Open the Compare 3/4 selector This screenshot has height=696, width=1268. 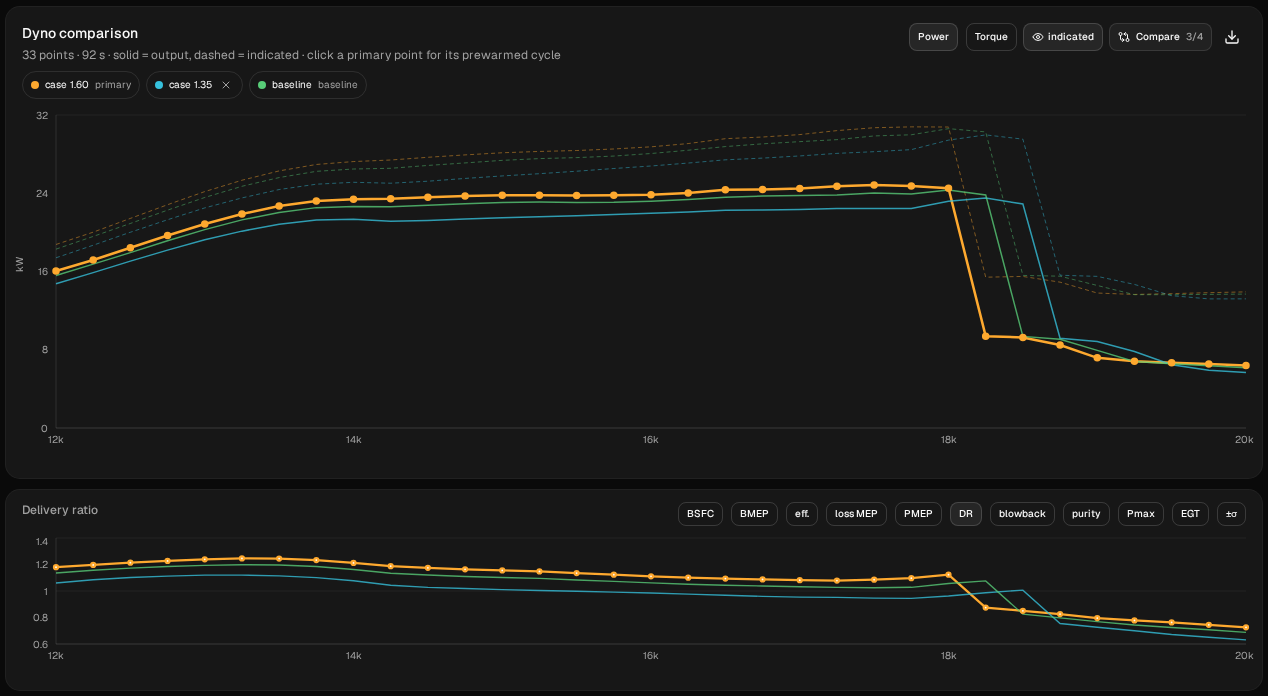(1160, 37)
